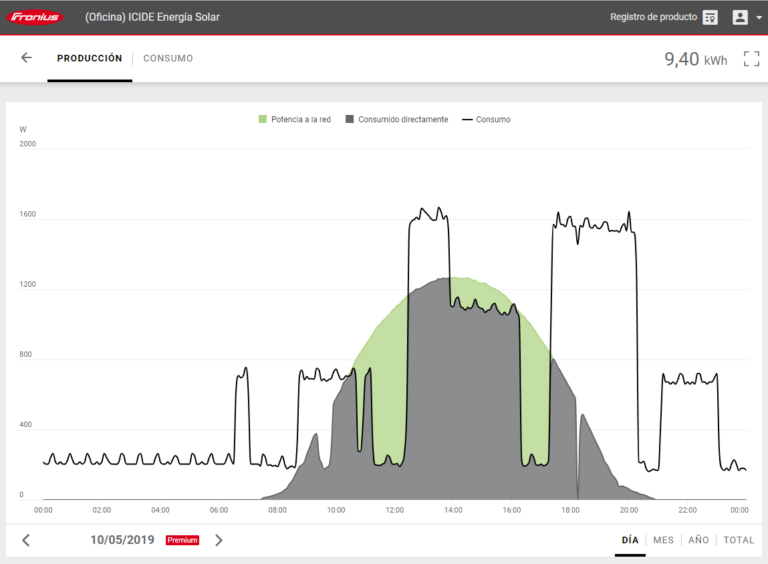Switch to AÑO view
The image size is (768, 564).
pyautogui.click(x=698, y=540)
